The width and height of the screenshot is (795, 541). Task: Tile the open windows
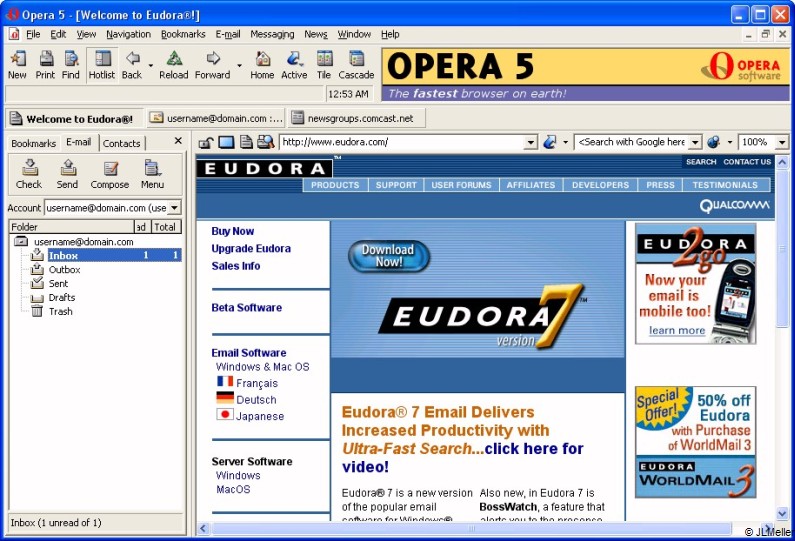[x=324, y=65]
